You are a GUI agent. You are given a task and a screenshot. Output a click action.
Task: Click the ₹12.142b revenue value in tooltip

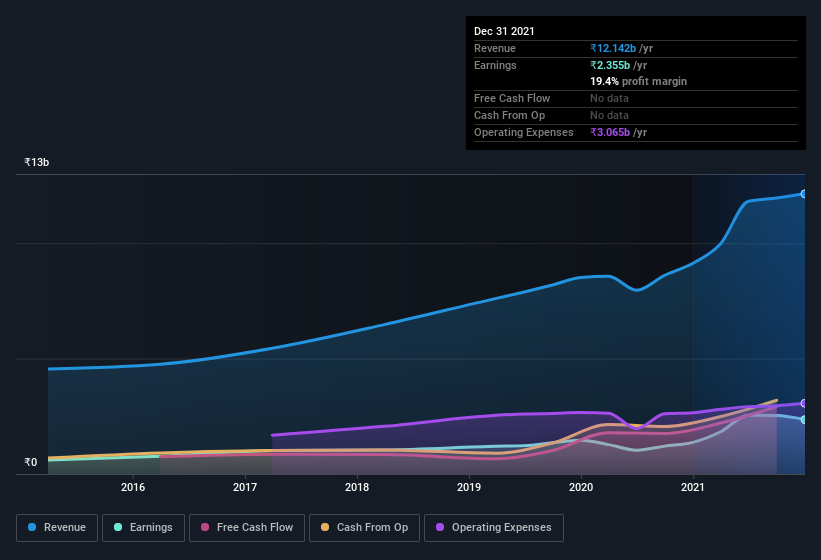tap(612, 48)
